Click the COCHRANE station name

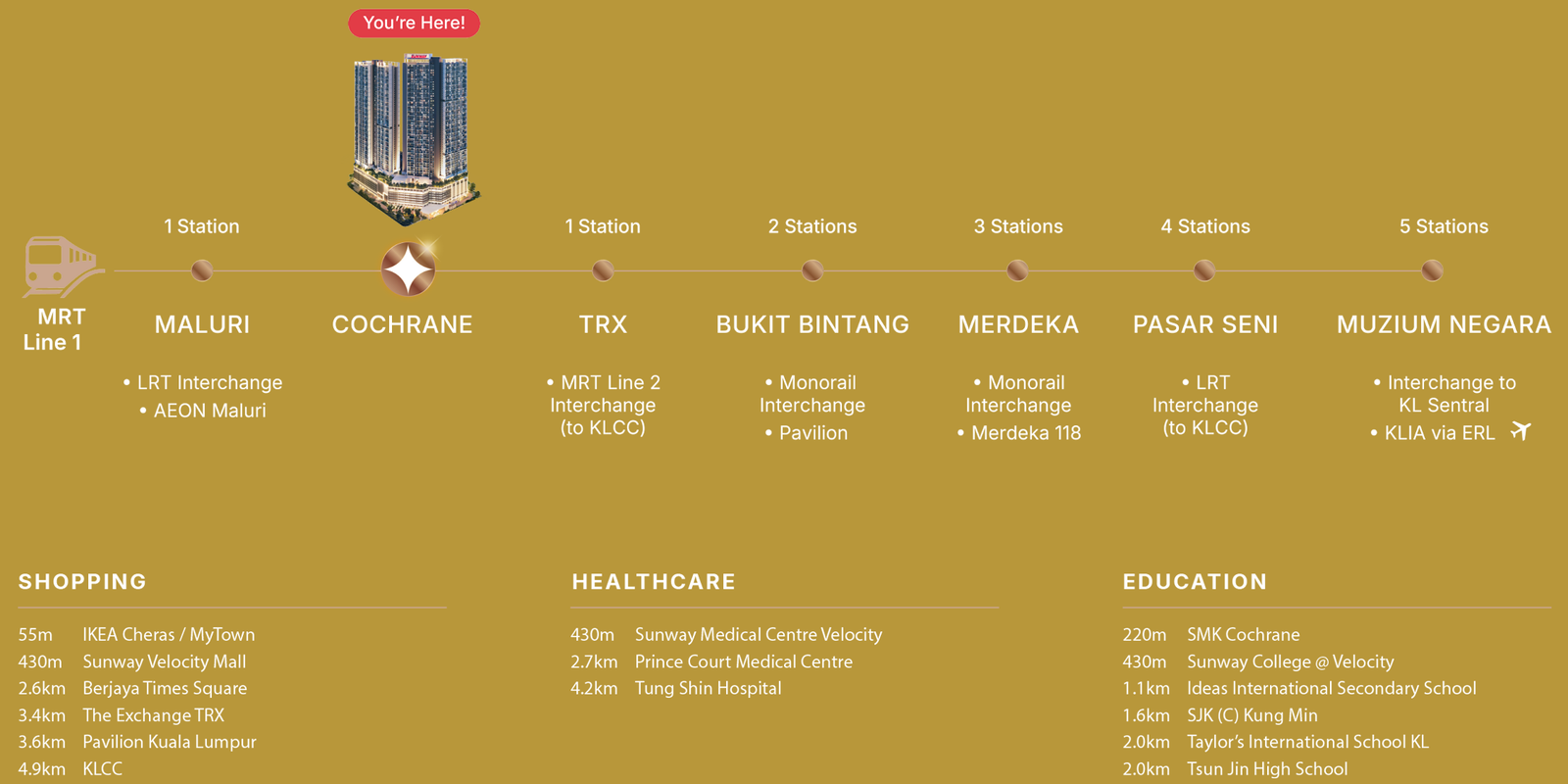coord(402,324)
